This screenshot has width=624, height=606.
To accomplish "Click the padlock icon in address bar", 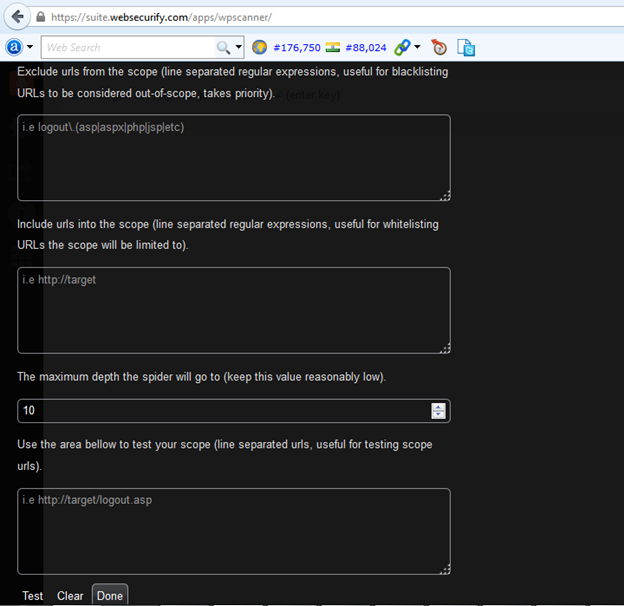I will tap(39, 17).
